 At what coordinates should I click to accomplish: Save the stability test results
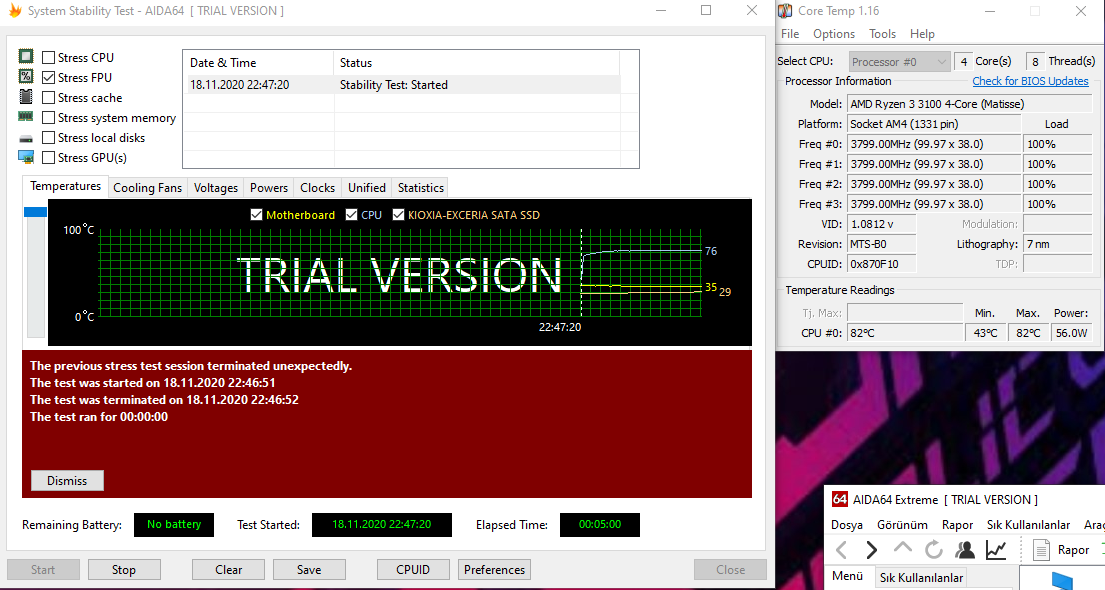(x=309, y=570)
